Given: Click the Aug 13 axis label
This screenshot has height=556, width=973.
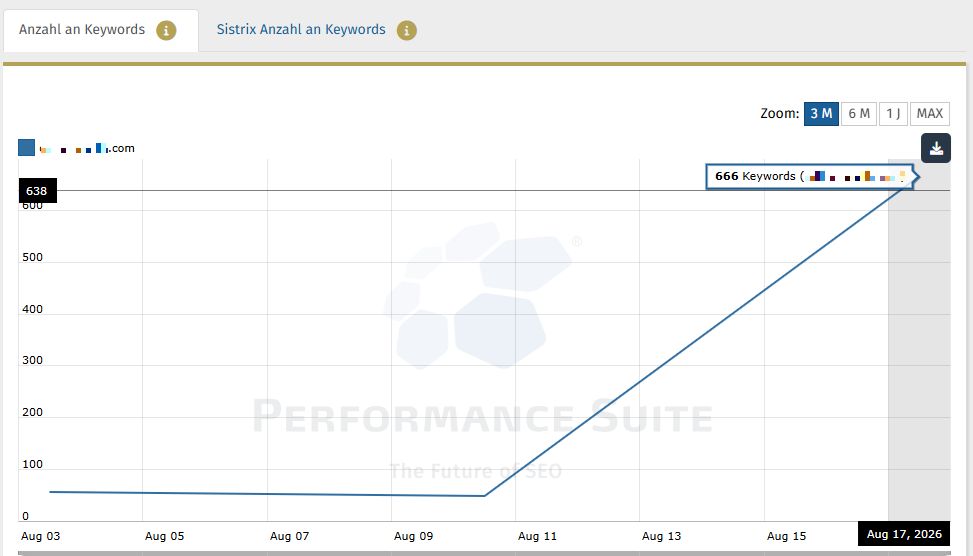Looking at the screenshot, I should 661,536.
